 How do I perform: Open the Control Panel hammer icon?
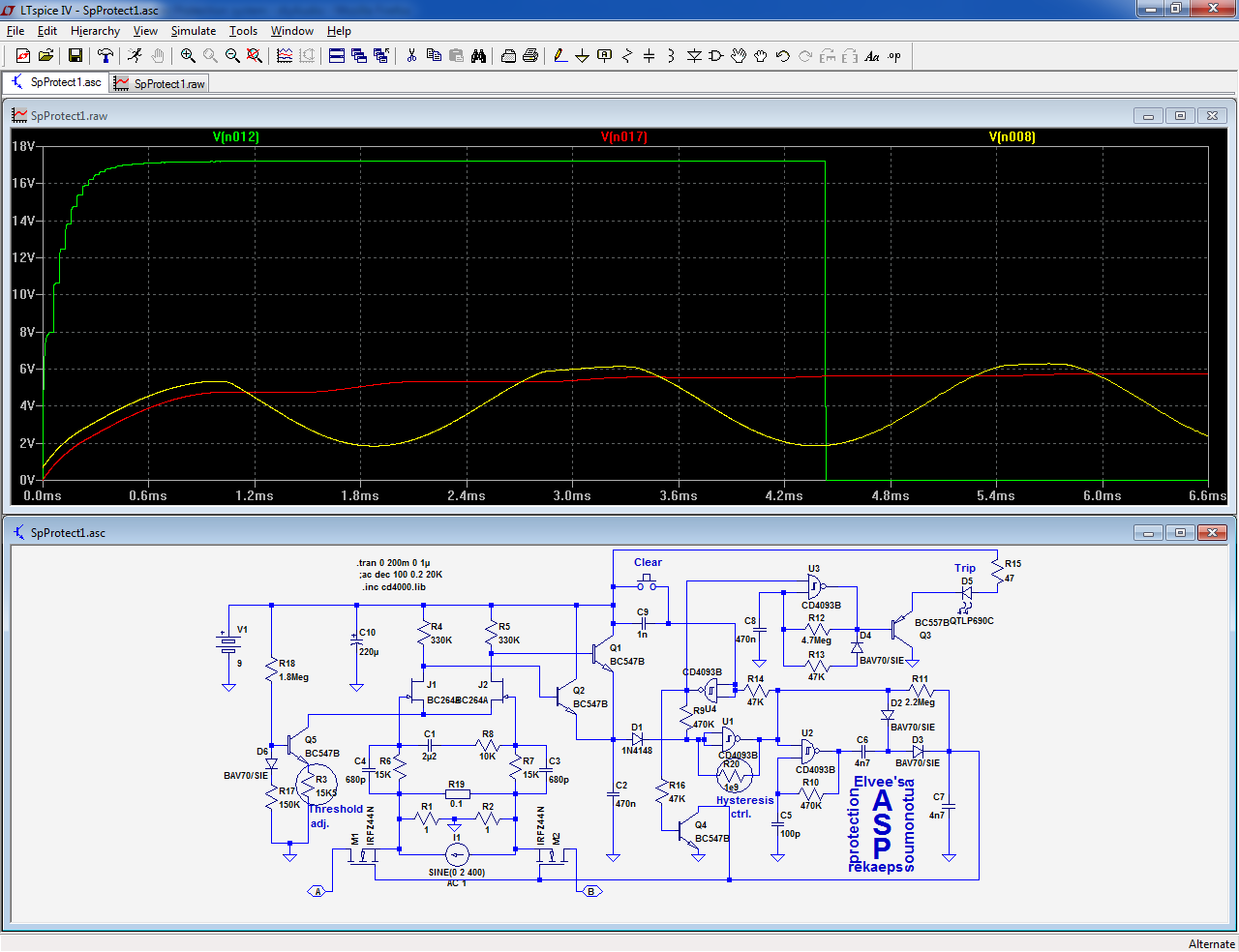pos(106,56)
